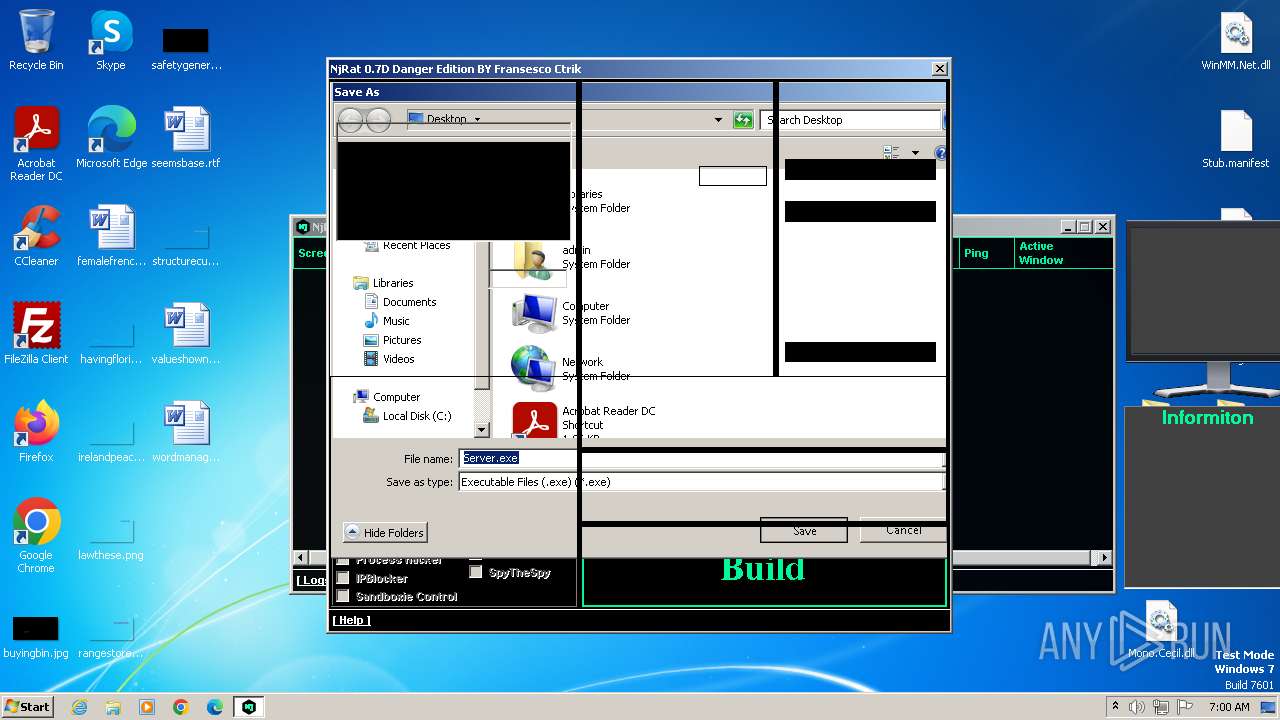Viewport: 1280px width, 720px height.
Task: Click the Active Window column header
Action: (1064, 253)
